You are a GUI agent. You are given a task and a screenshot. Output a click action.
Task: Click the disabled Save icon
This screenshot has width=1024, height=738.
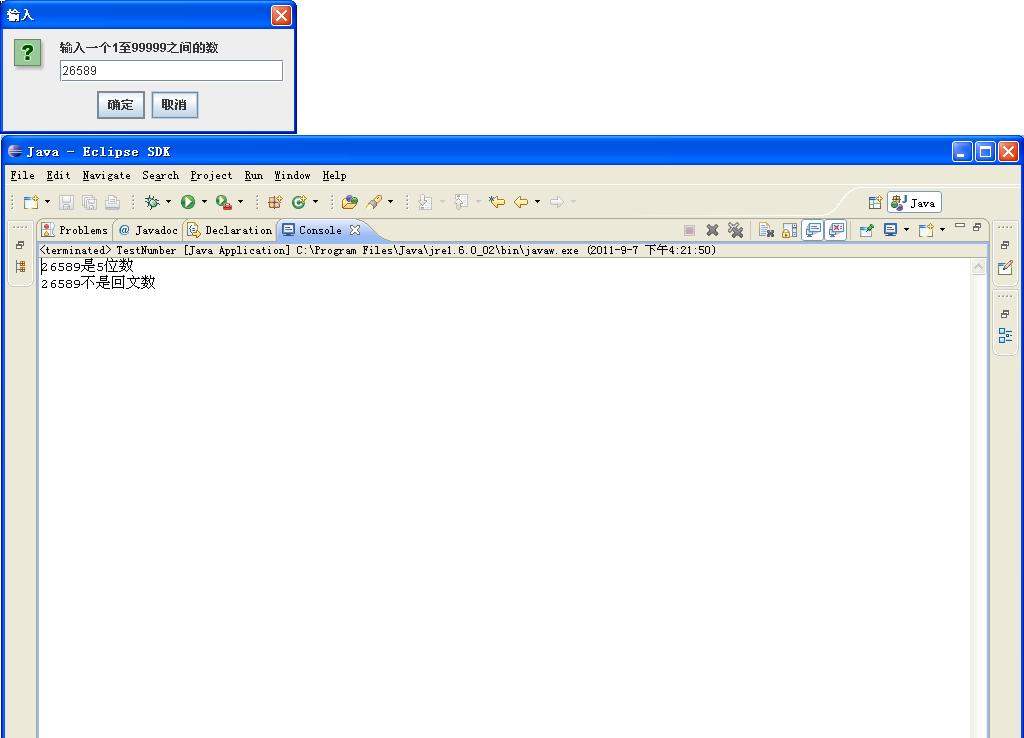click(x=66, y=202)
